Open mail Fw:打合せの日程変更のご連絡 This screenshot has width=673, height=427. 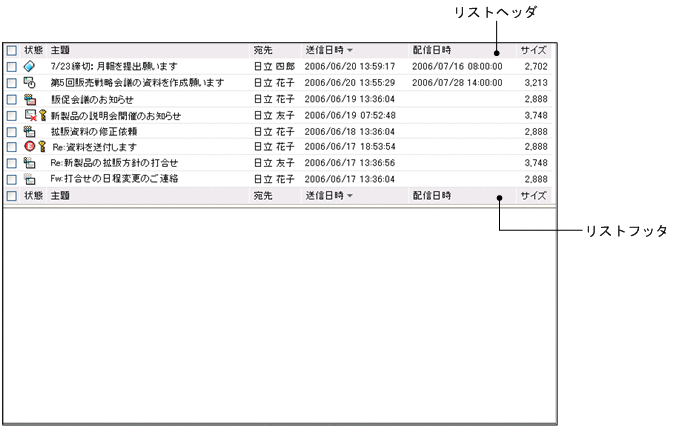[114, 179]
